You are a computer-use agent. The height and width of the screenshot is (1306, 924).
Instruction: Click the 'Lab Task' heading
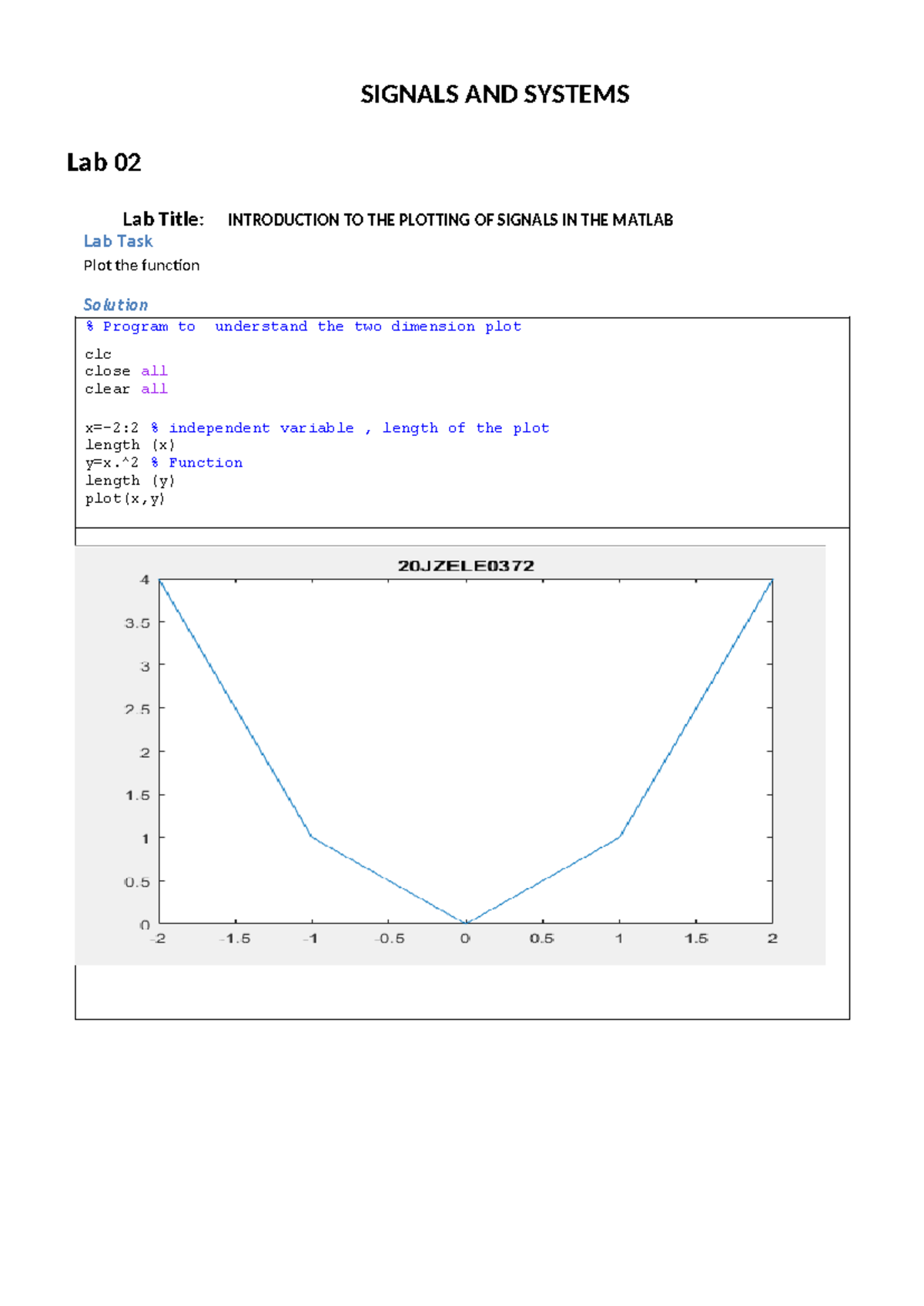pos(118,241)
